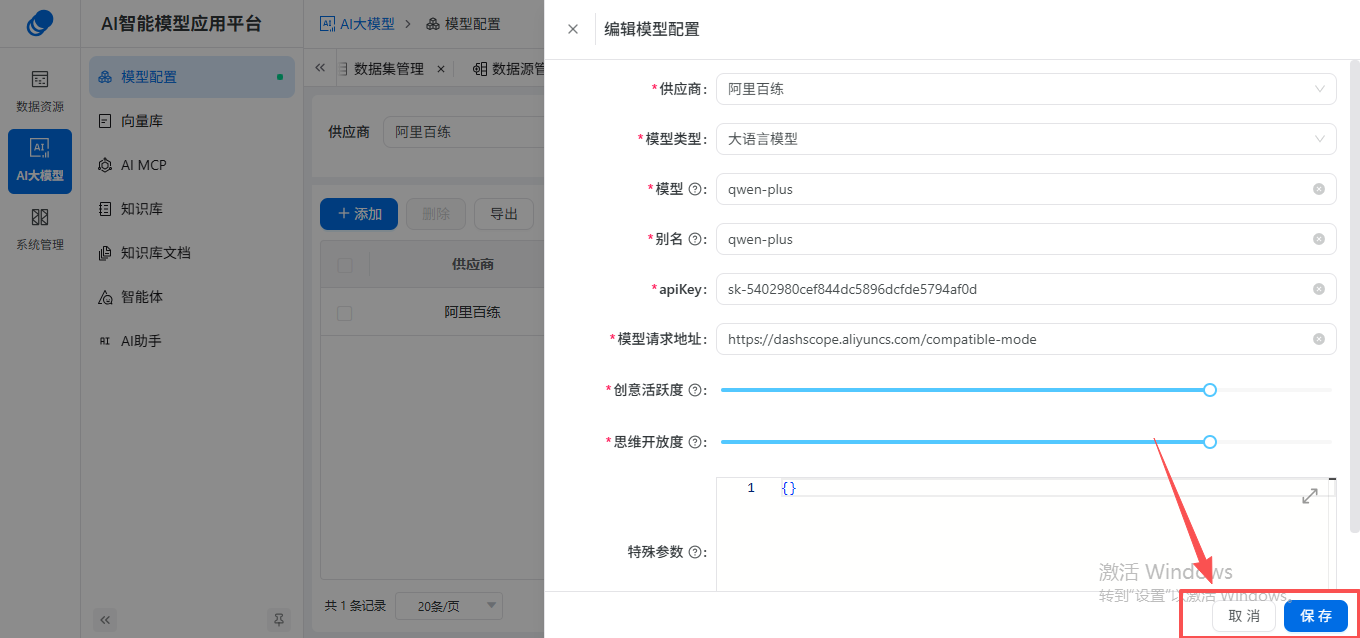Open the 系统管理 sidebar section

[x=40, y=229]
